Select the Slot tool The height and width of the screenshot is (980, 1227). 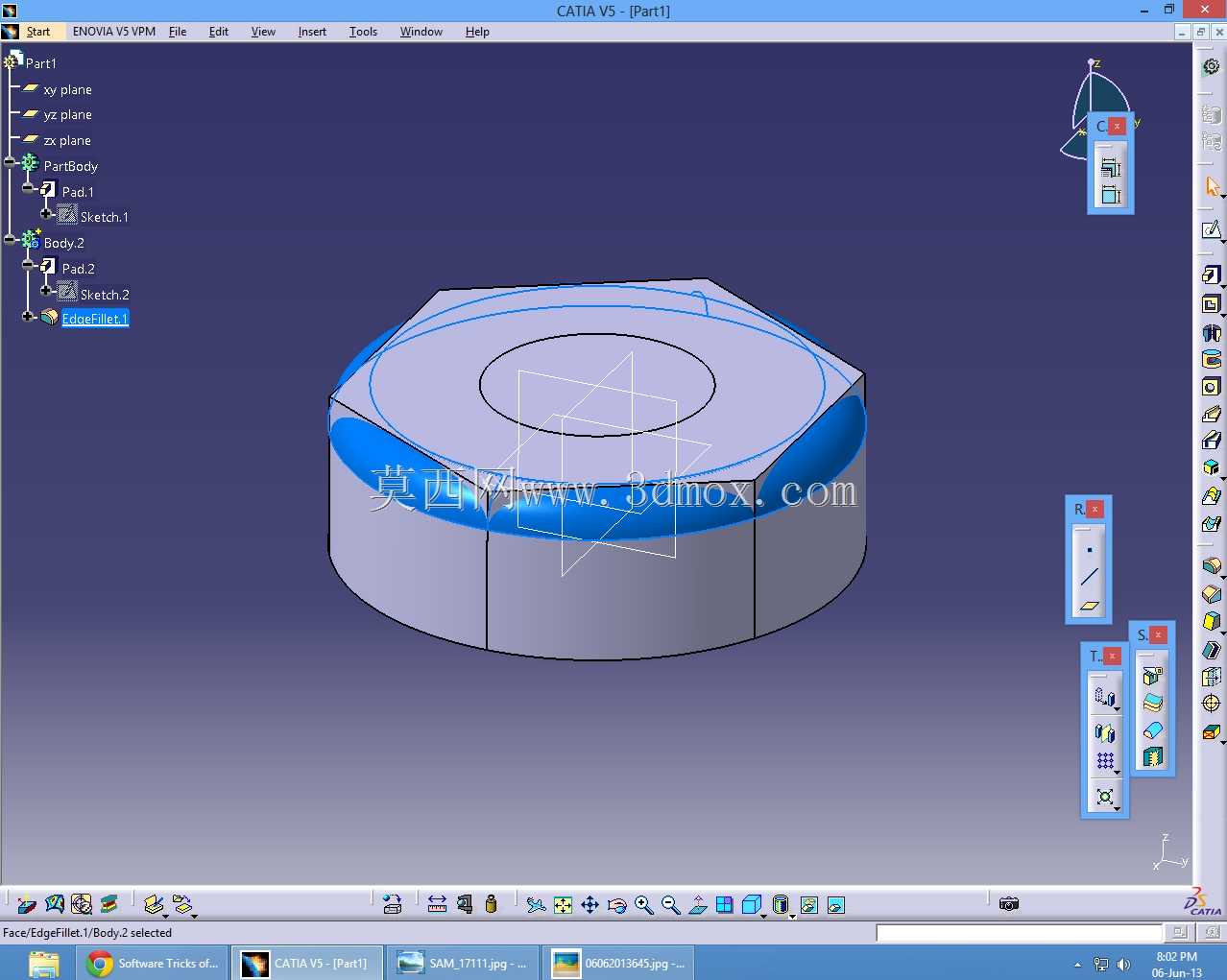1212,441
